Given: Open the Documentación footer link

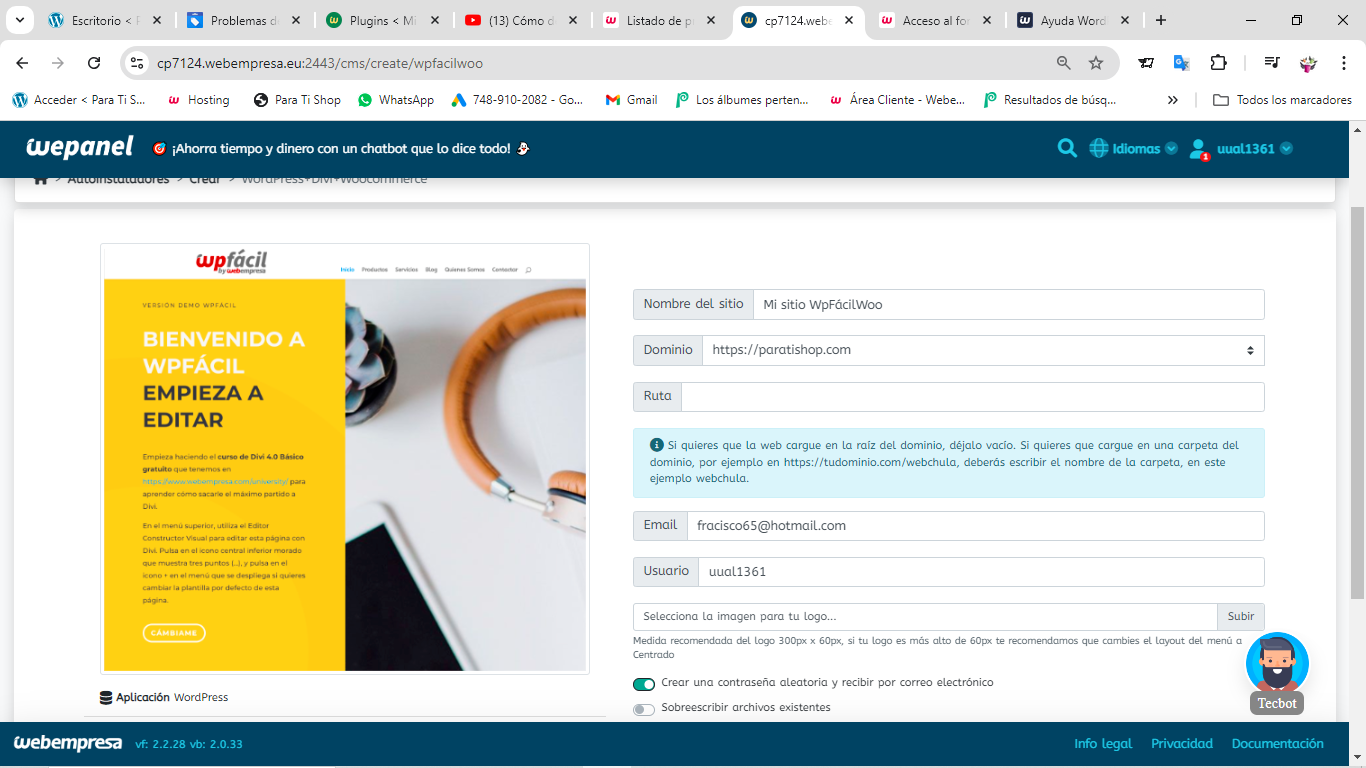Looking at the screenshot, I should point(1278,743).
